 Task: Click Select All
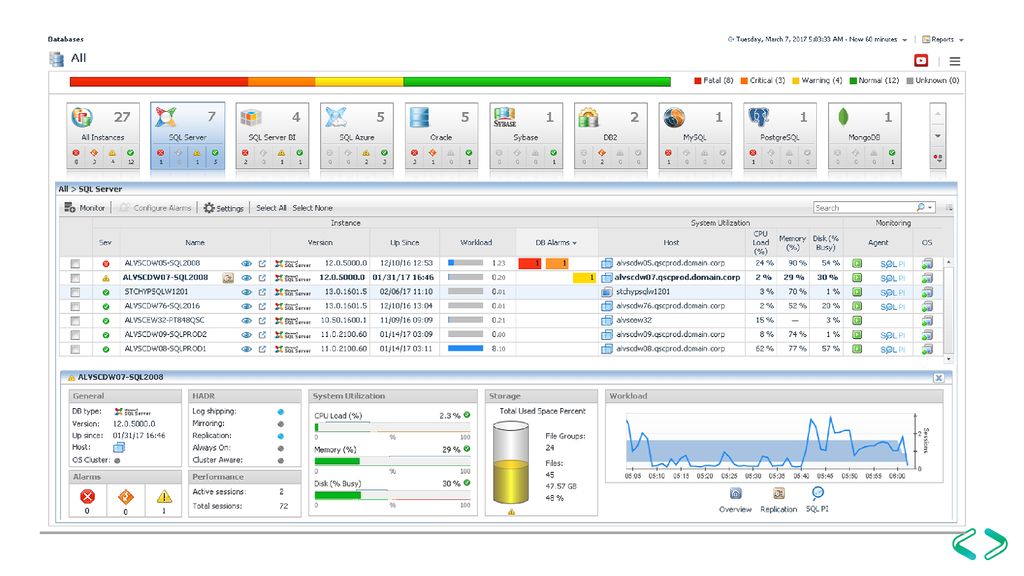271,208
